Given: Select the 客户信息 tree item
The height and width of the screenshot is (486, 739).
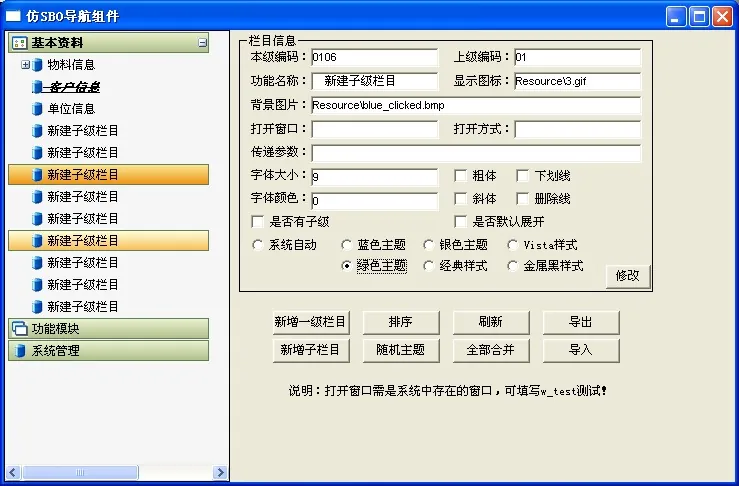Looking at the screenshot, I should 73,87.
